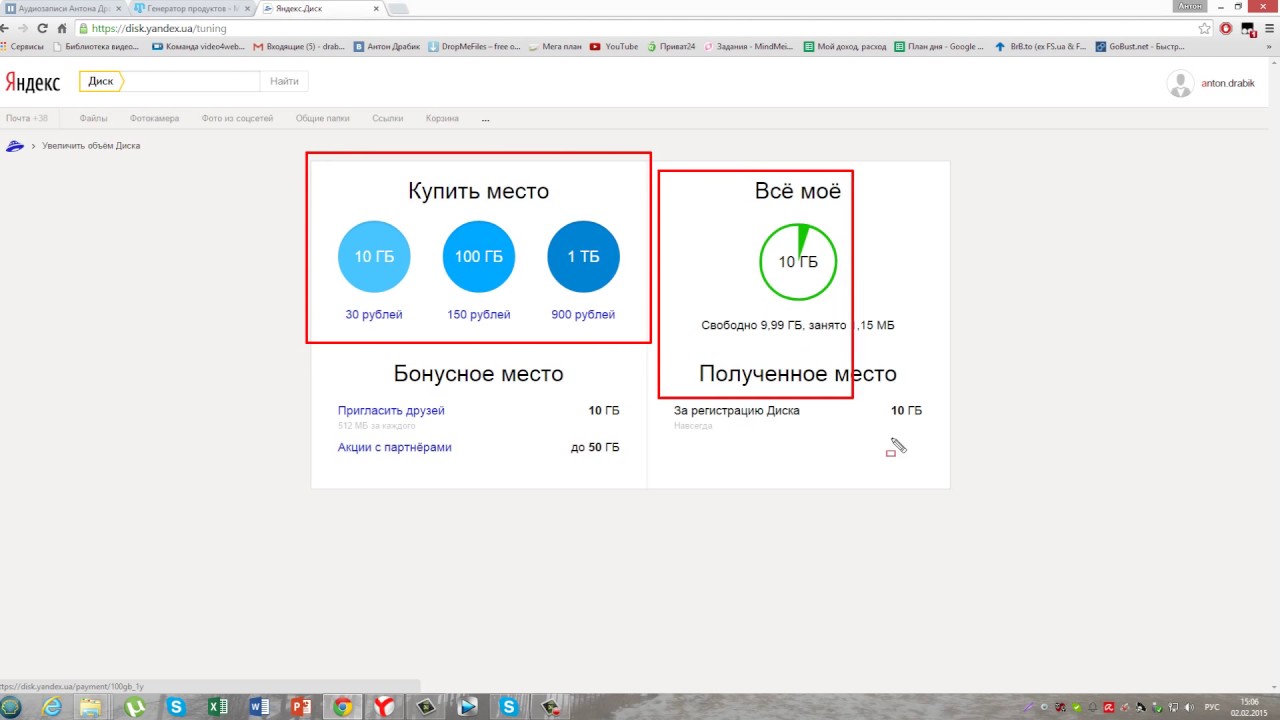Image resolution: width=1280 pixels, height=720 pixels.
Task: Click the 10 ГБ storage usage pie chart
Action: (798, 263)
